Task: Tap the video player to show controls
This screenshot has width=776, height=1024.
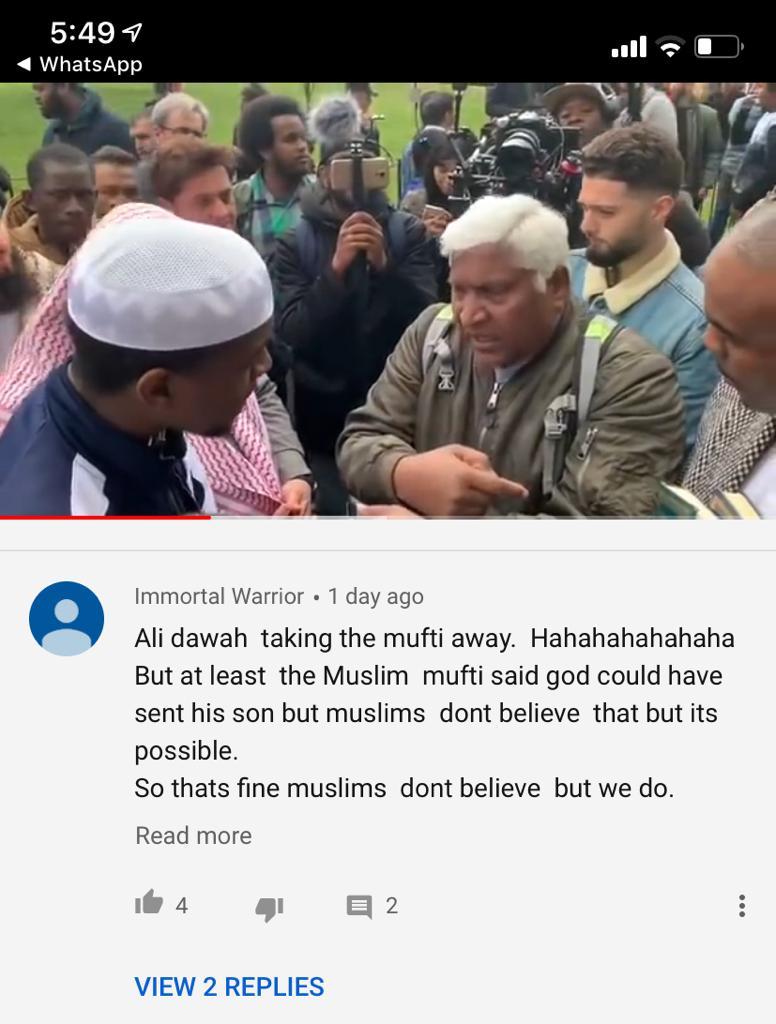Action: coord(388,300)
